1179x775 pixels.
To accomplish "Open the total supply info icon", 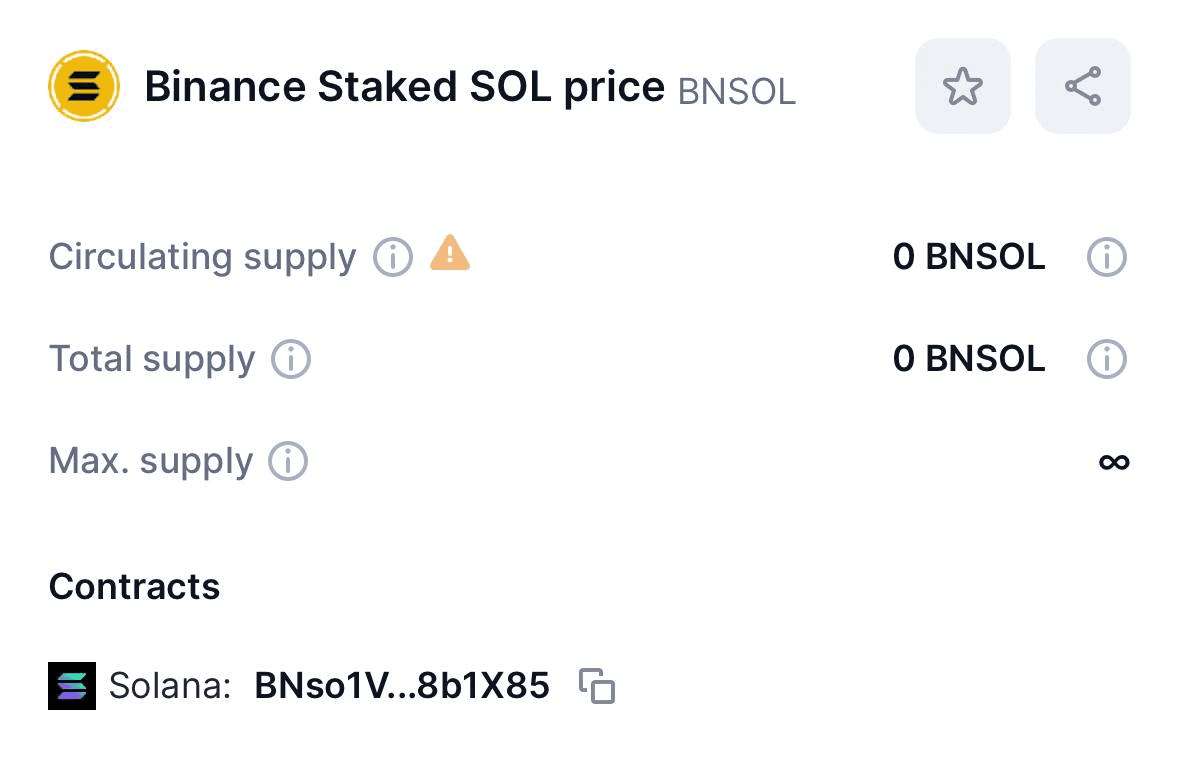I will (x=290, y=359).
